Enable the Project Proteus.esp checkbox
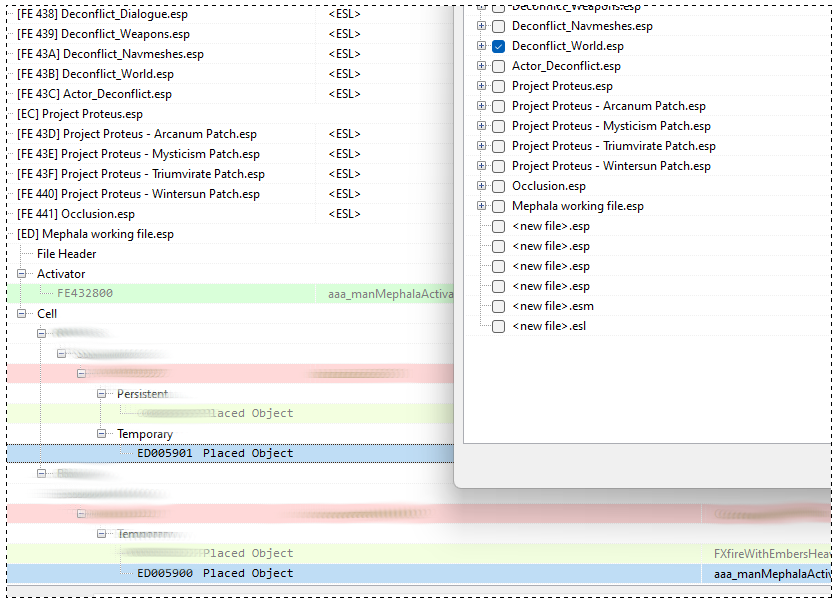 tap(498, 86)
